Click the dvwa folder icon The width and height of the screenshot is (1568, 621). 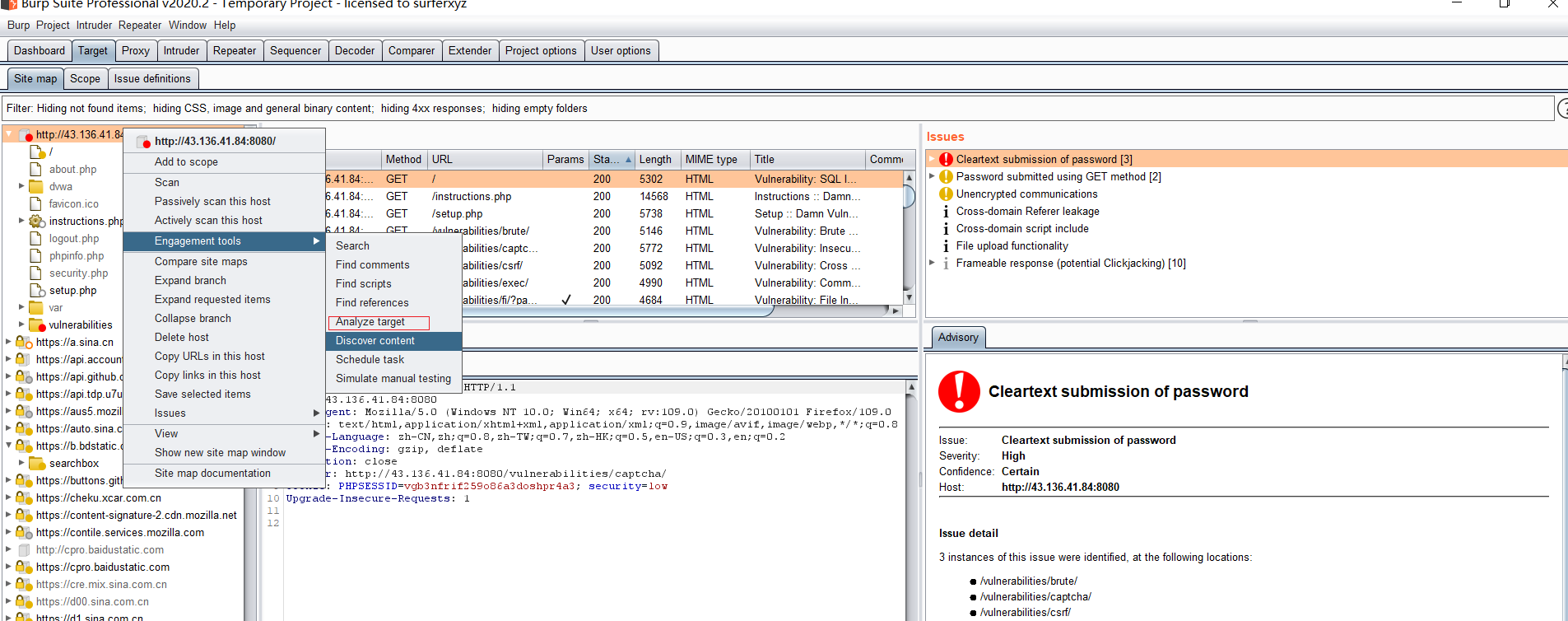click(x=35, y=186)
